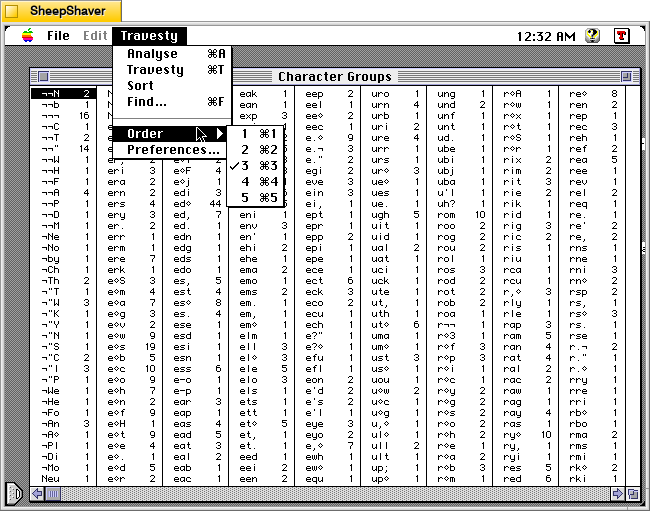Select the checked order 3 option
Screen dimensions: 650x511
255,166
